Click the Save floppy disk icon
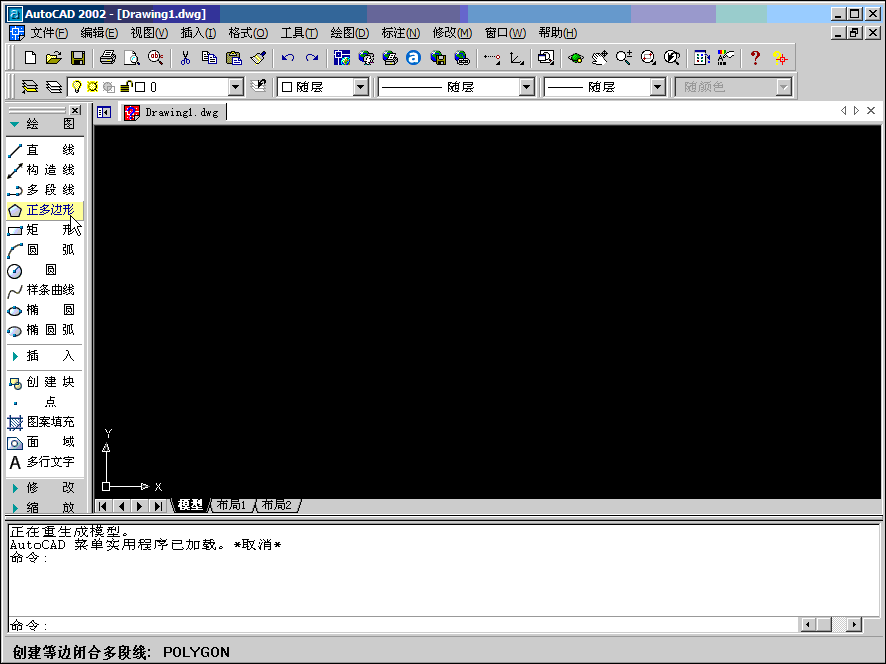886x664 pixels. click(x=77, y=59)
